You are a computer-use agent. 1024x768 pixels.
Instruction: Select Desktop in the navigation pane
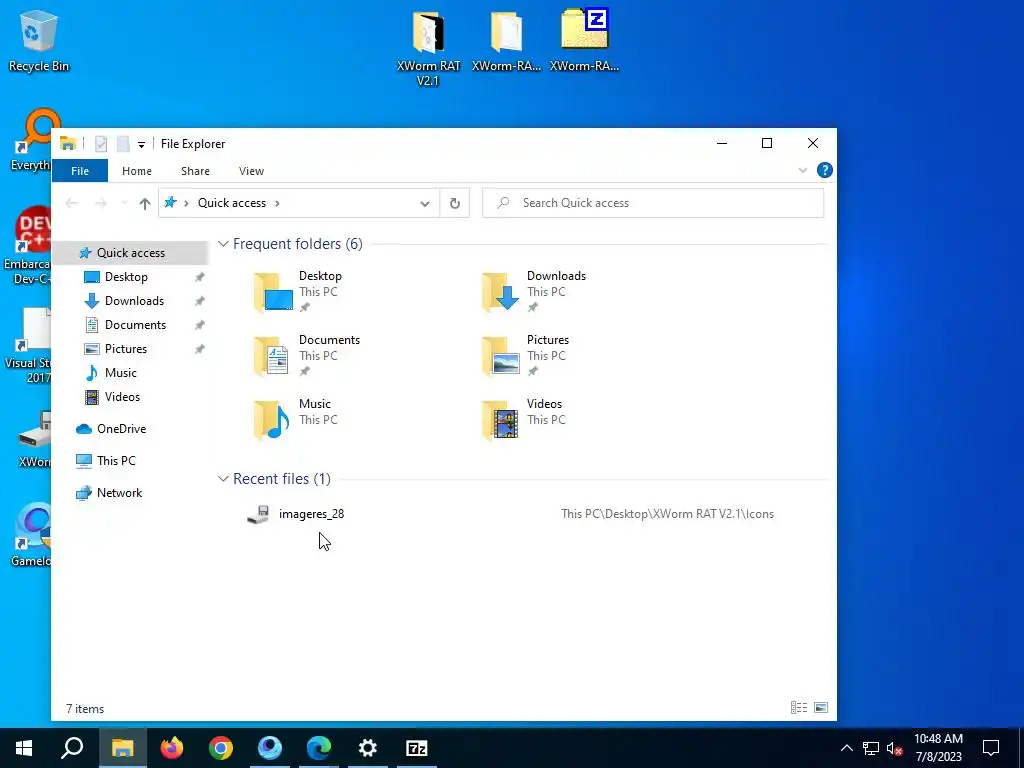[126, 277]
